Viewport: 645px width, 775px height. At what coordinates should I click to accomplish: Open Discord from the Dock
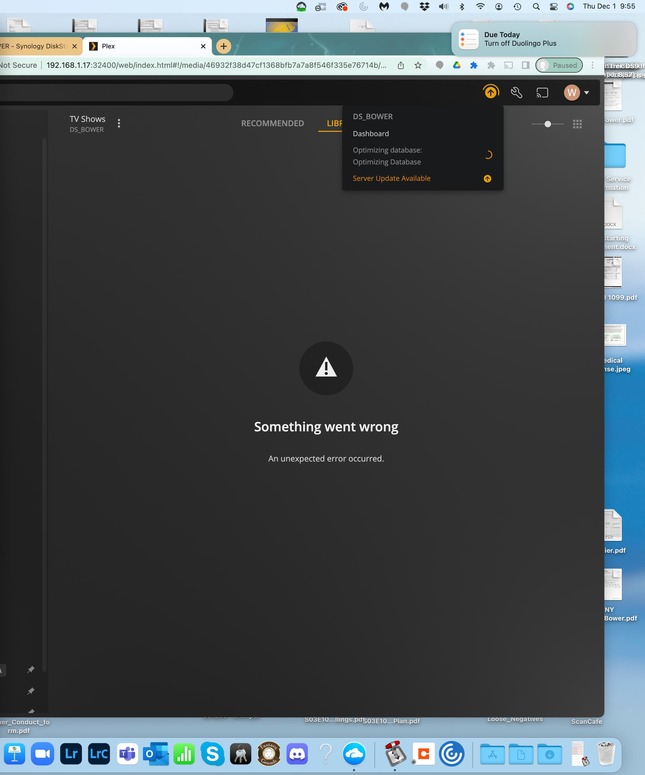tap(297, 754)
